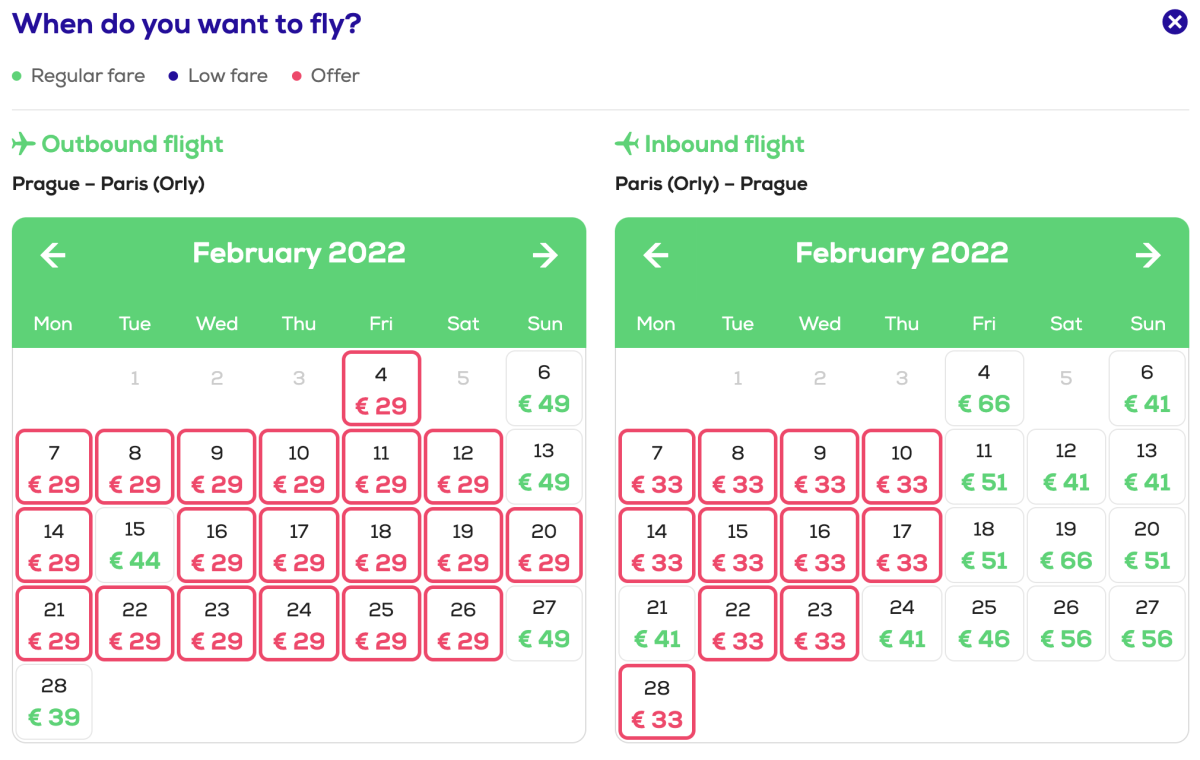Select inbound February 25 at €46
Viewport: 1200px width, 760px height.
pyautogui.click(x=984, y=623)
